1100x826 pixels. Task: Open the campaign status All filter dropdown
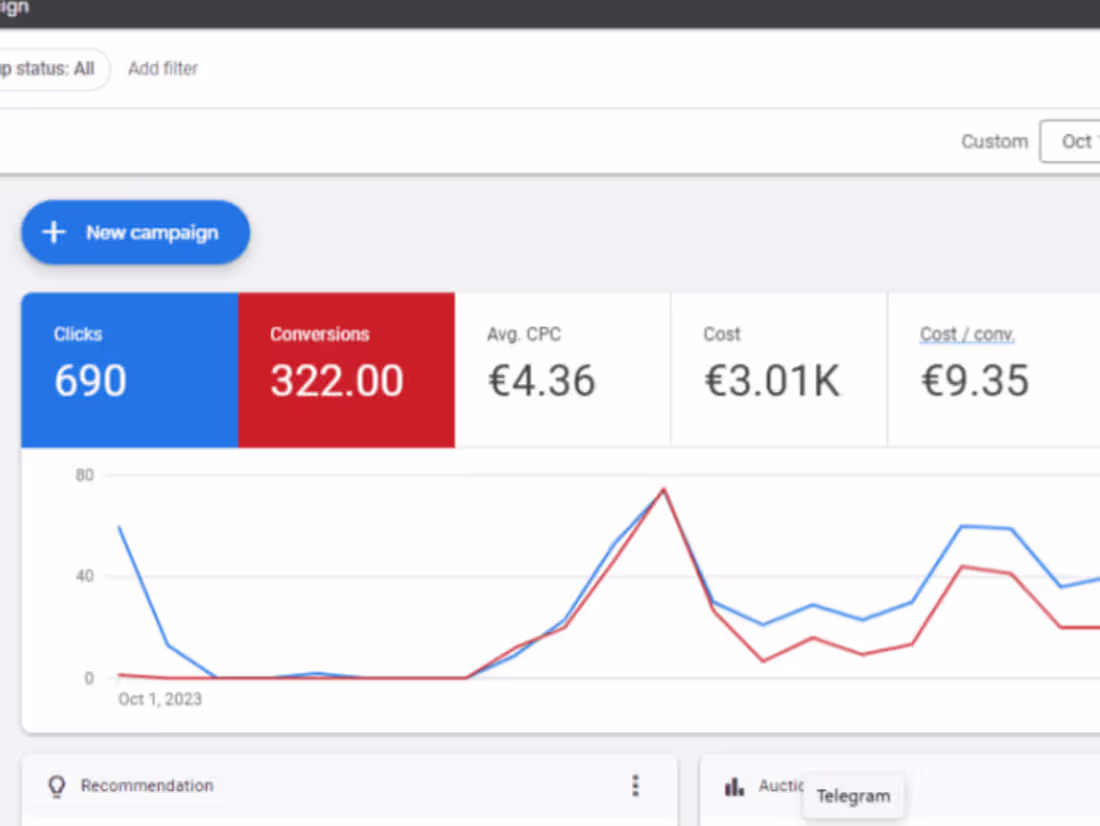pyautogui.click(x=50, y=69)
